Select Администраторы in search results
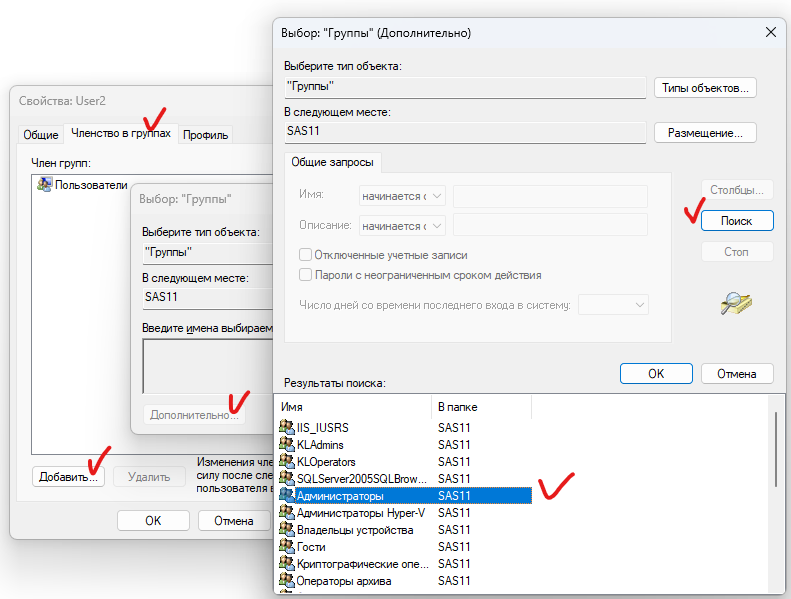The height and width of the screenshot is (599, 791). click(340, 496)
